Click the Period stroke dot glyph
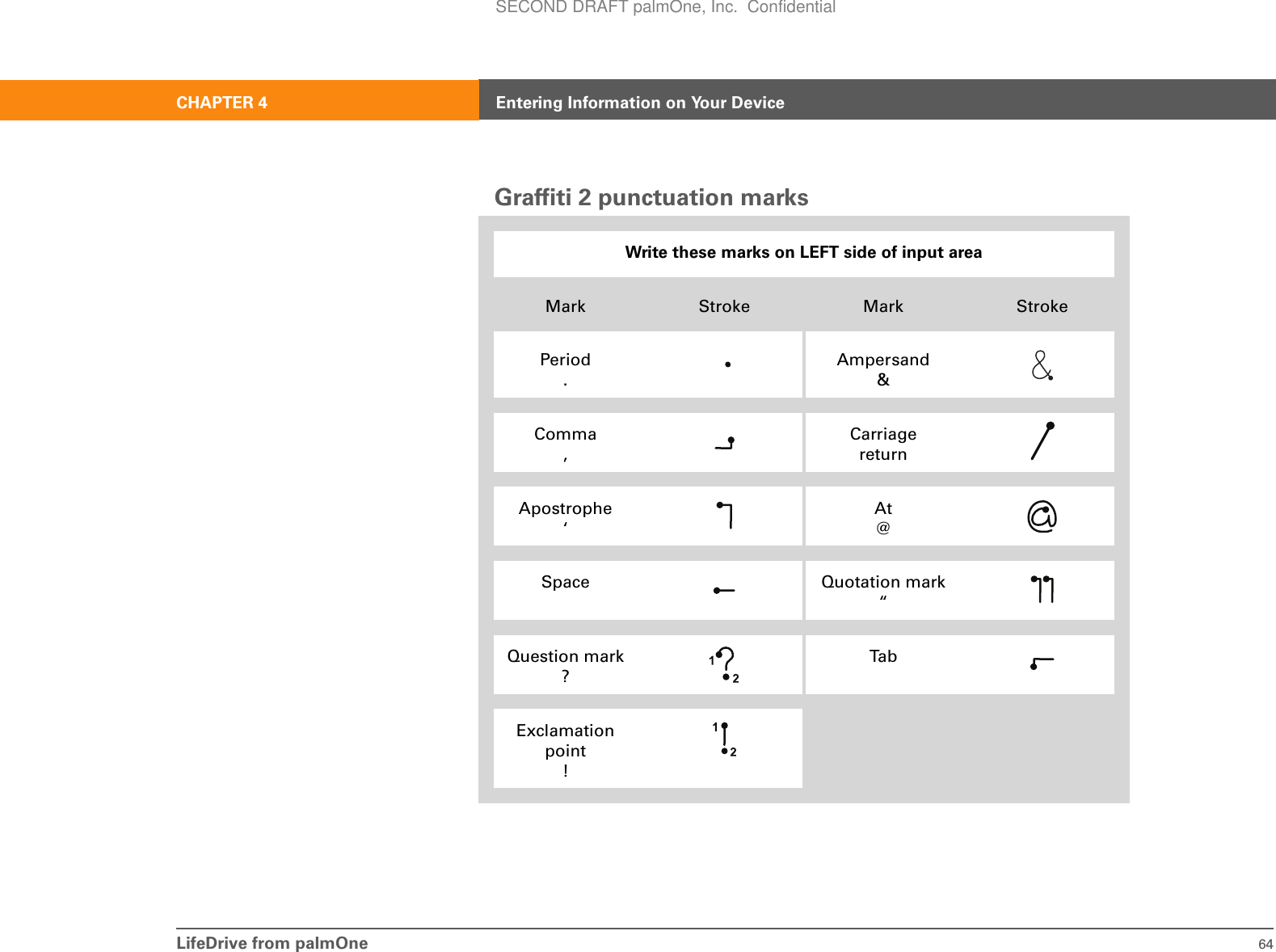This screenshot has height=952, width=1276. [x=727, y=364]
